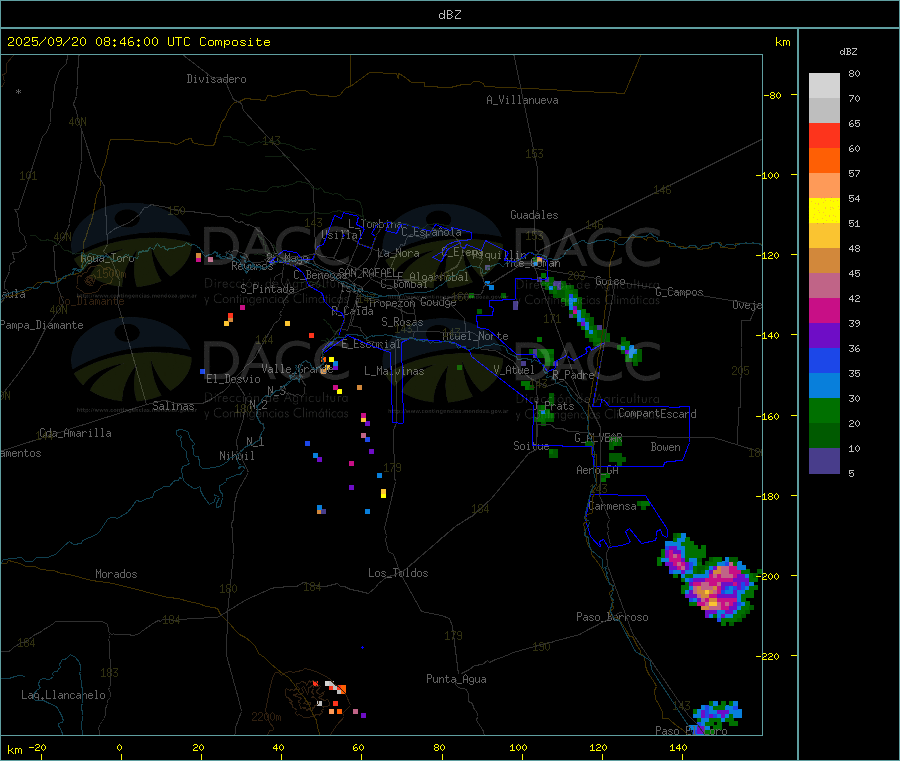Click the Carmensa location label
900x761 pixels.
(x=612, y=507)
